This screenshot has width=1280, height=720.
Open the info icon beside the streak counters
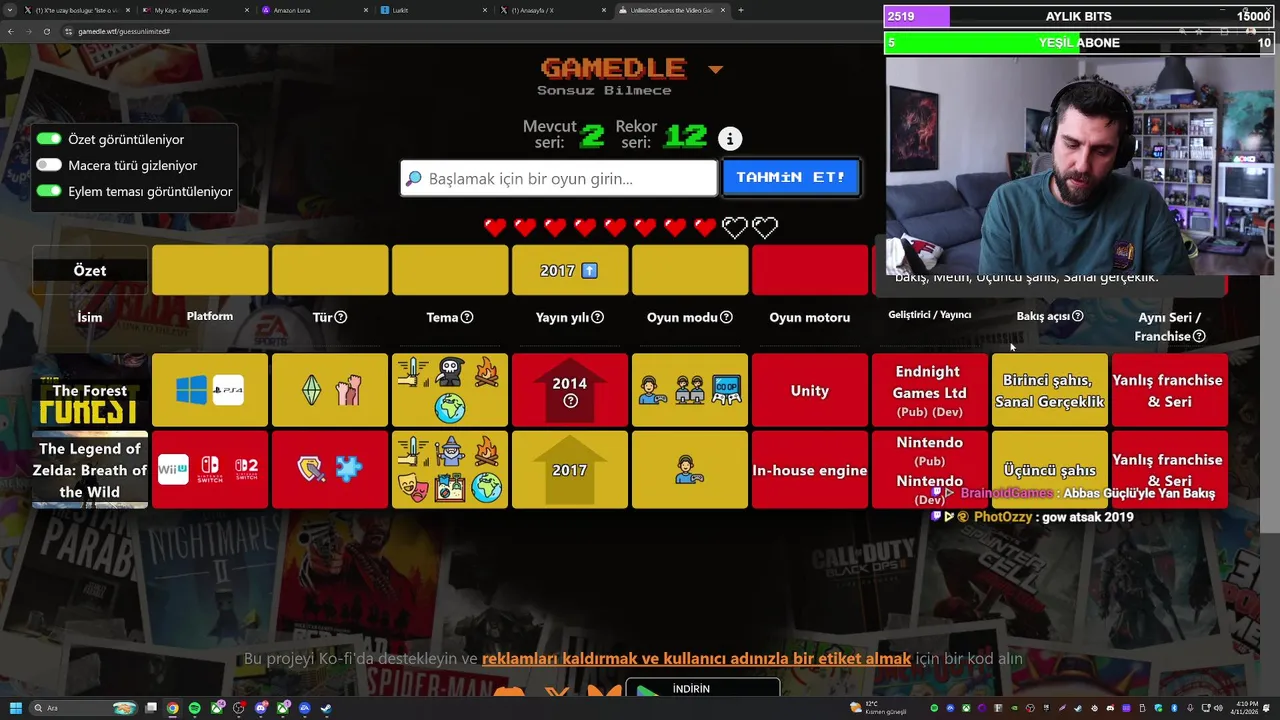point(730,139)
